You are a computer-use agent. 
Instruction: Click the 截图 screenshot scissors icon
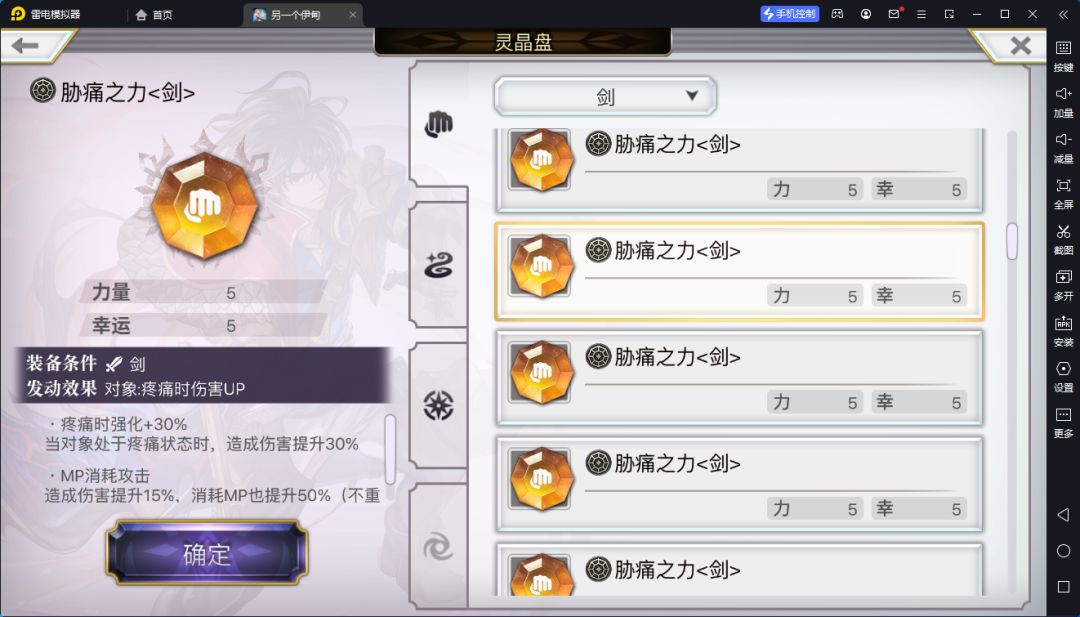click(1063, 238)
